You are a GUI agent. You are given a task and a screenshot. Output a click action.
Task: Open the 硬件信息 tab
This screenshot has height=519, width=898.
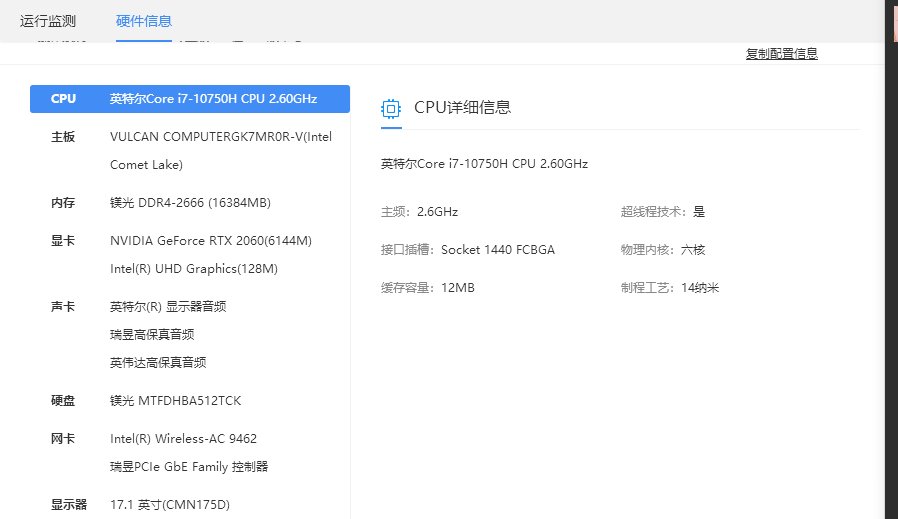[x=143, y=21]
